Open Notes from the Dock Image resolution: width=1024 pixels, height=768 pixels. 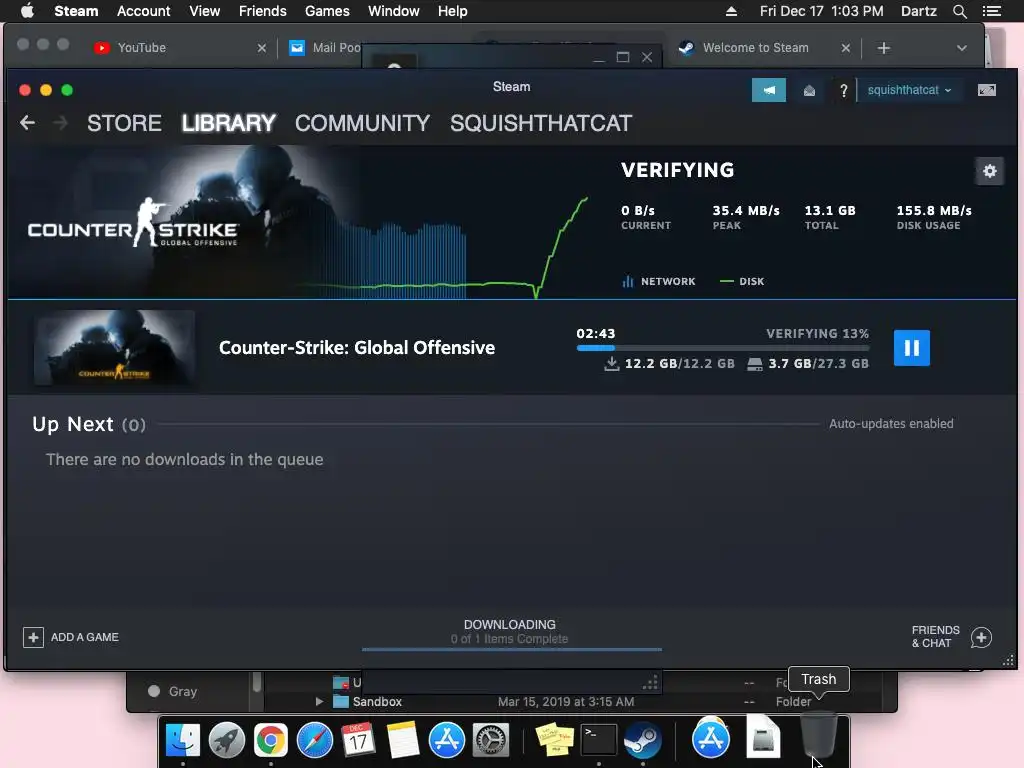coord(402,740)
